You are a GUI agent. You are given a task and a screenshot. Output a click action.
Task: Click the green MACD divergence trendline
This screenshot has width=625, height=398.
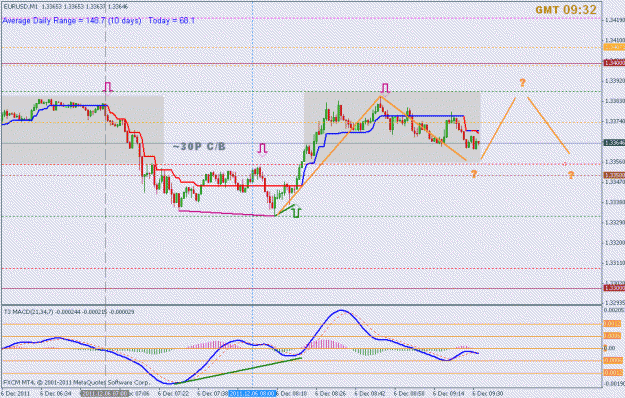pyautogui.click(x=238, y=371)
